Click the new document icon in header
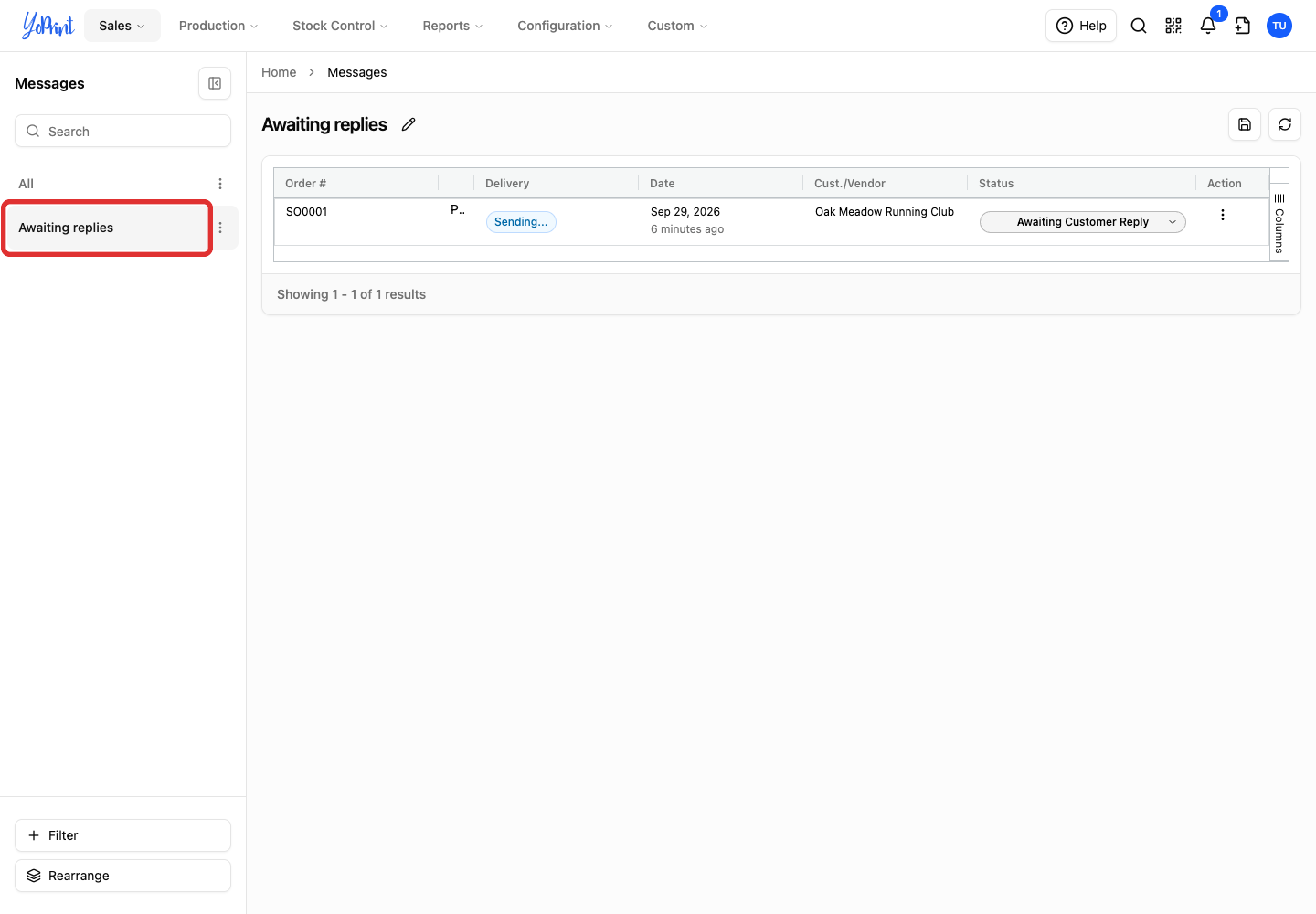 [1243, 26]
